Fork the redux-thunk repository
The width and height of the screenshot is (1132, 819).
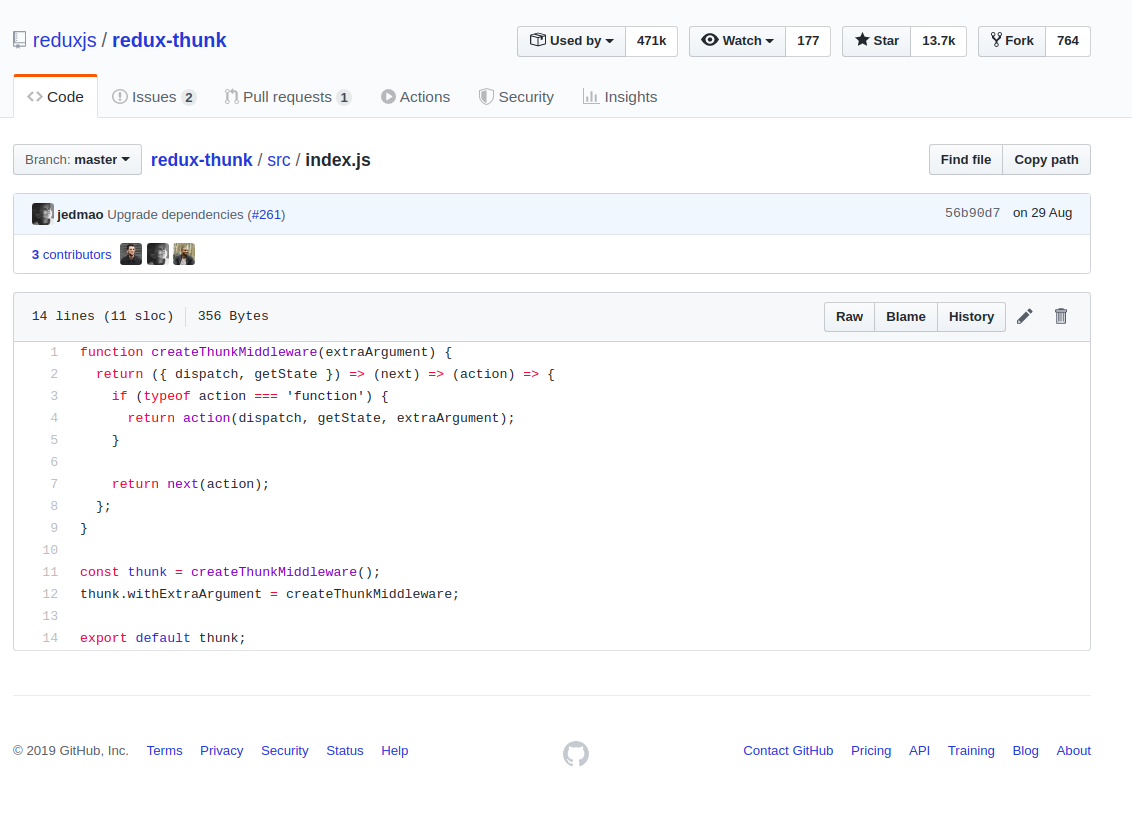click(x=1011, y=41)
